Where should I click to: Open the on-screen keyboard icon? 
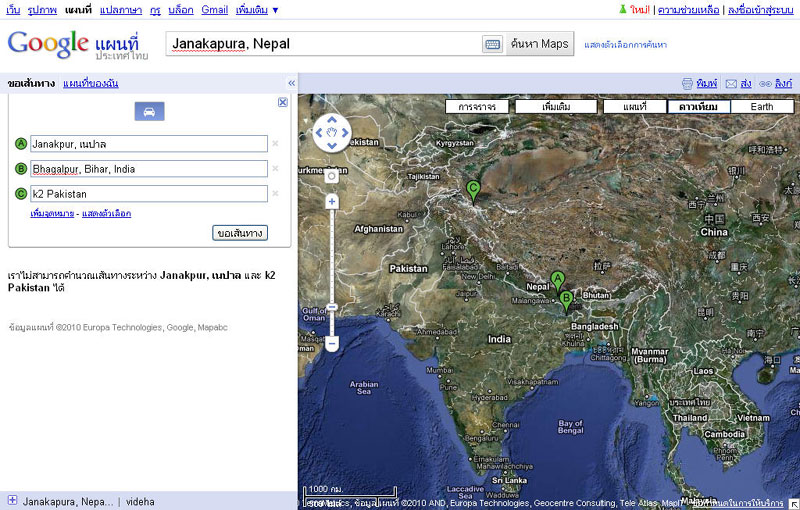[492, 44]
